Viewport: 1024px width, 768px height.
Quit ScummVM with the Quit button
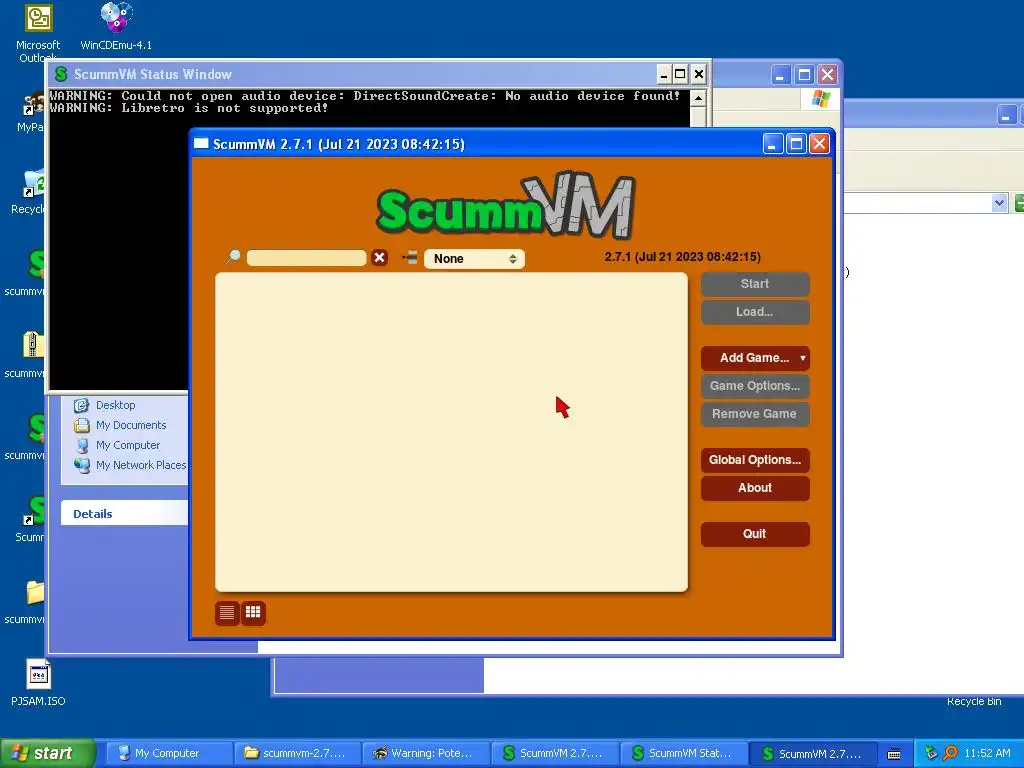point(755,534)
